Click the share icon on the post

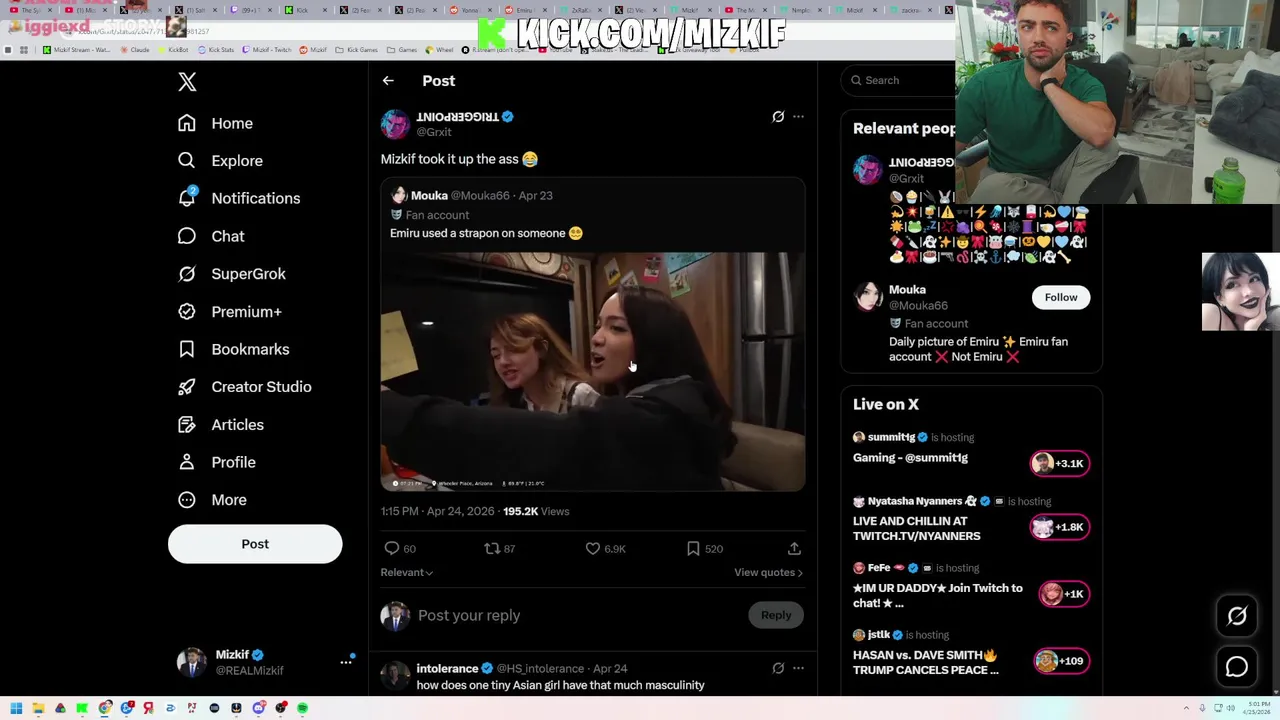coord(794,548)
